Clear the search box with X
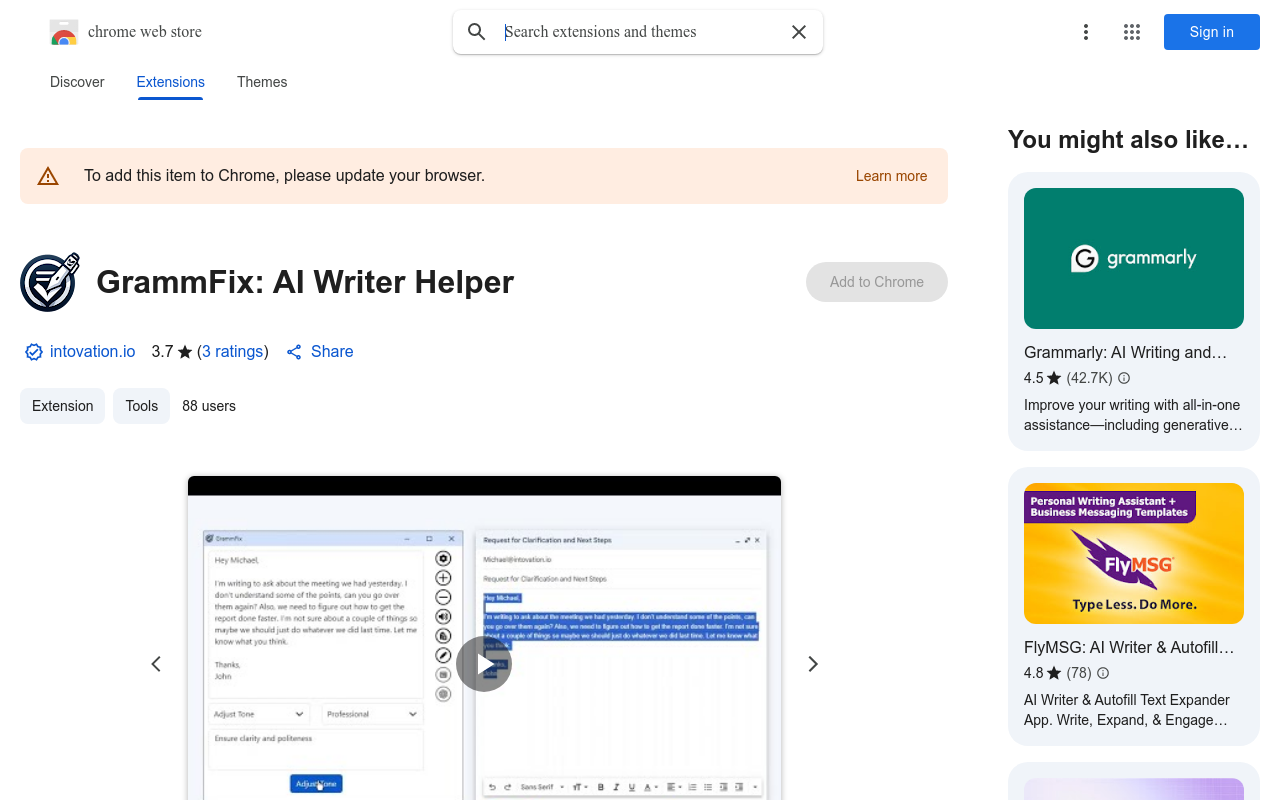The height and width of the screenshot is (800, 1280). [799, 32]
